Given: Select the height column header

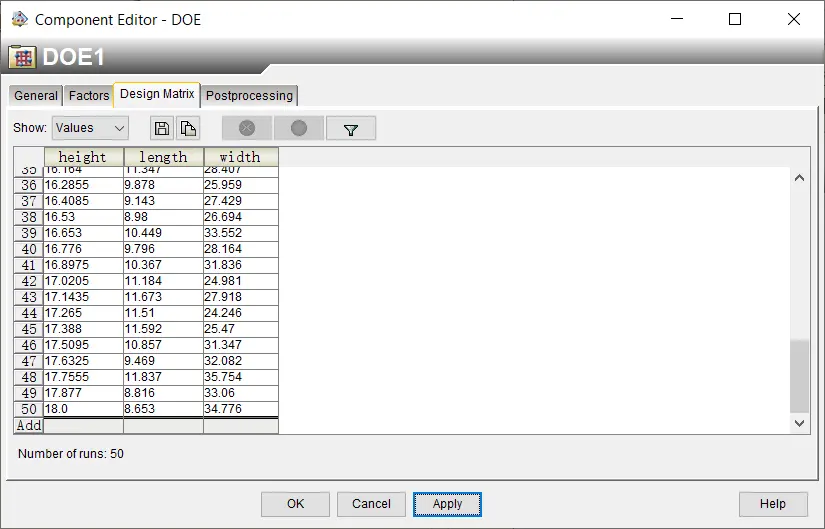Looking at the screenshot, I should [83, 157].
